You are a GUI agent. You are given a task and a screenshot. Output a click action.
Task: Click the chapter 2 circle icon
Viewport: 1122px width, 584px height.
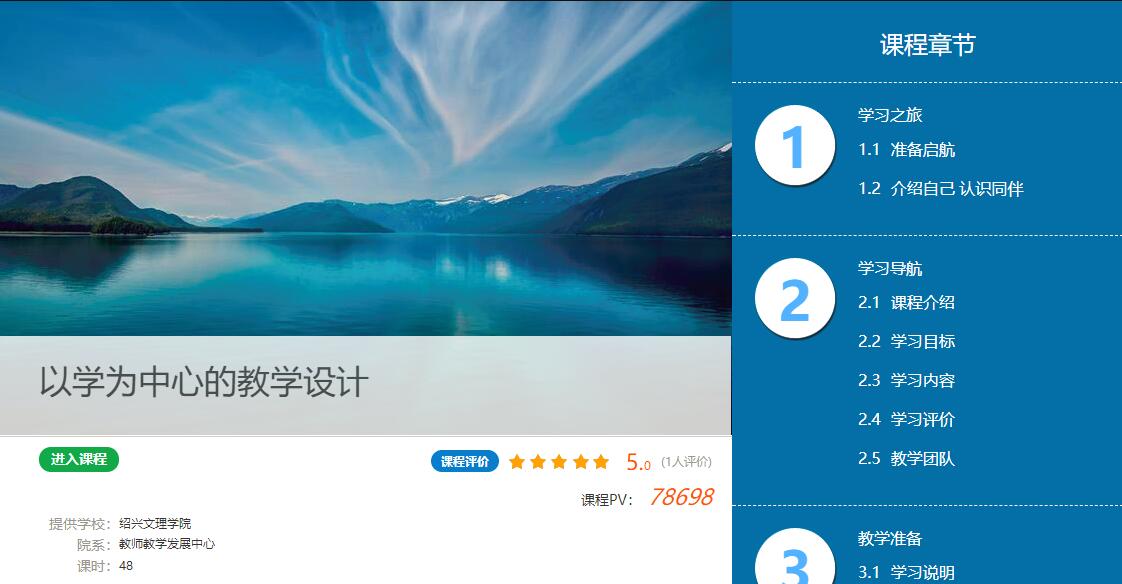click(x=794, y=298)
